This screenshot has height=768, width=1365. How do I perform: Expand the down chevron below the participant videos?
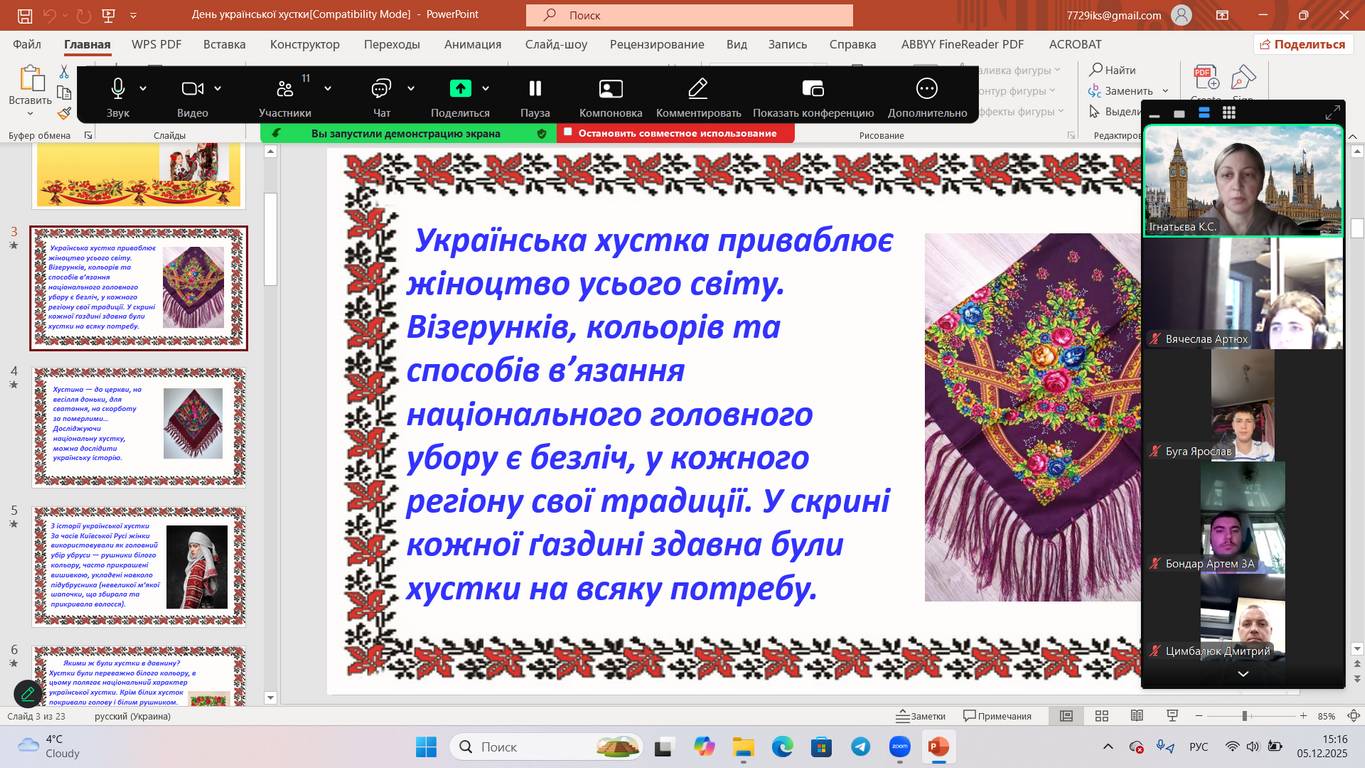[1243, 674]
